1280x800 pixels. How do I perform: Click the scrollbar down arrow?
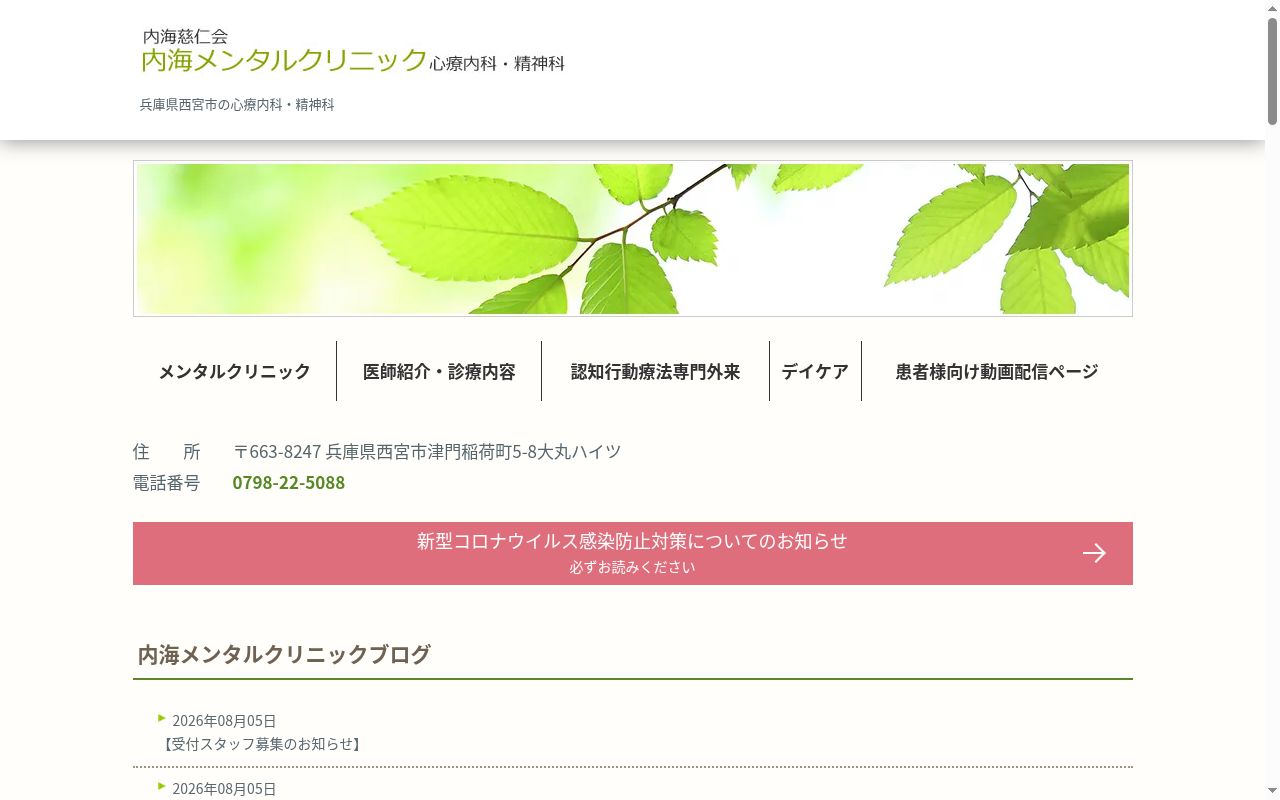pos(1272,792)
